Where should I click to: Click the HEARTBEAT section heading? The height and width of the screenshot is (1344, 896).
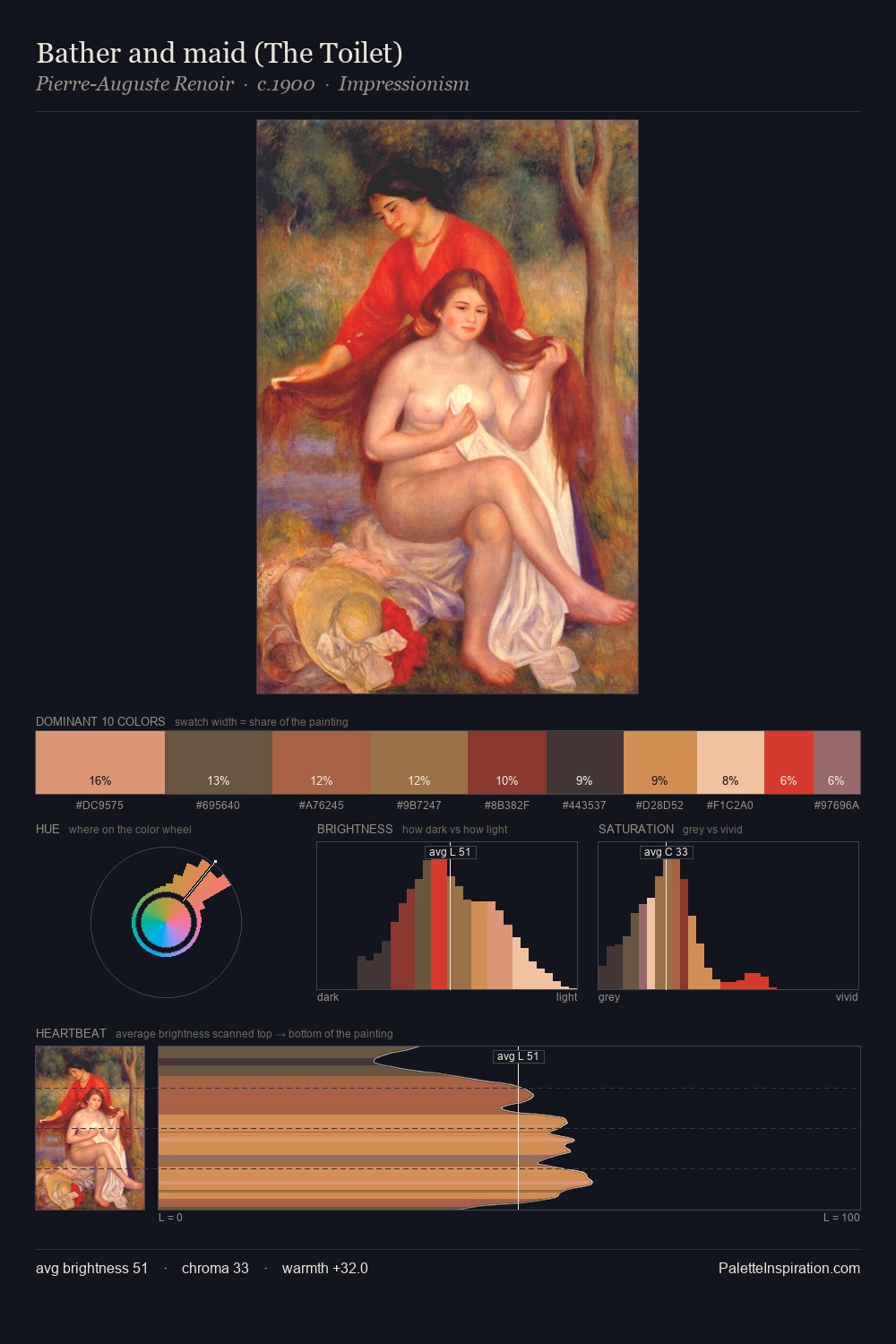[71, 1033]
